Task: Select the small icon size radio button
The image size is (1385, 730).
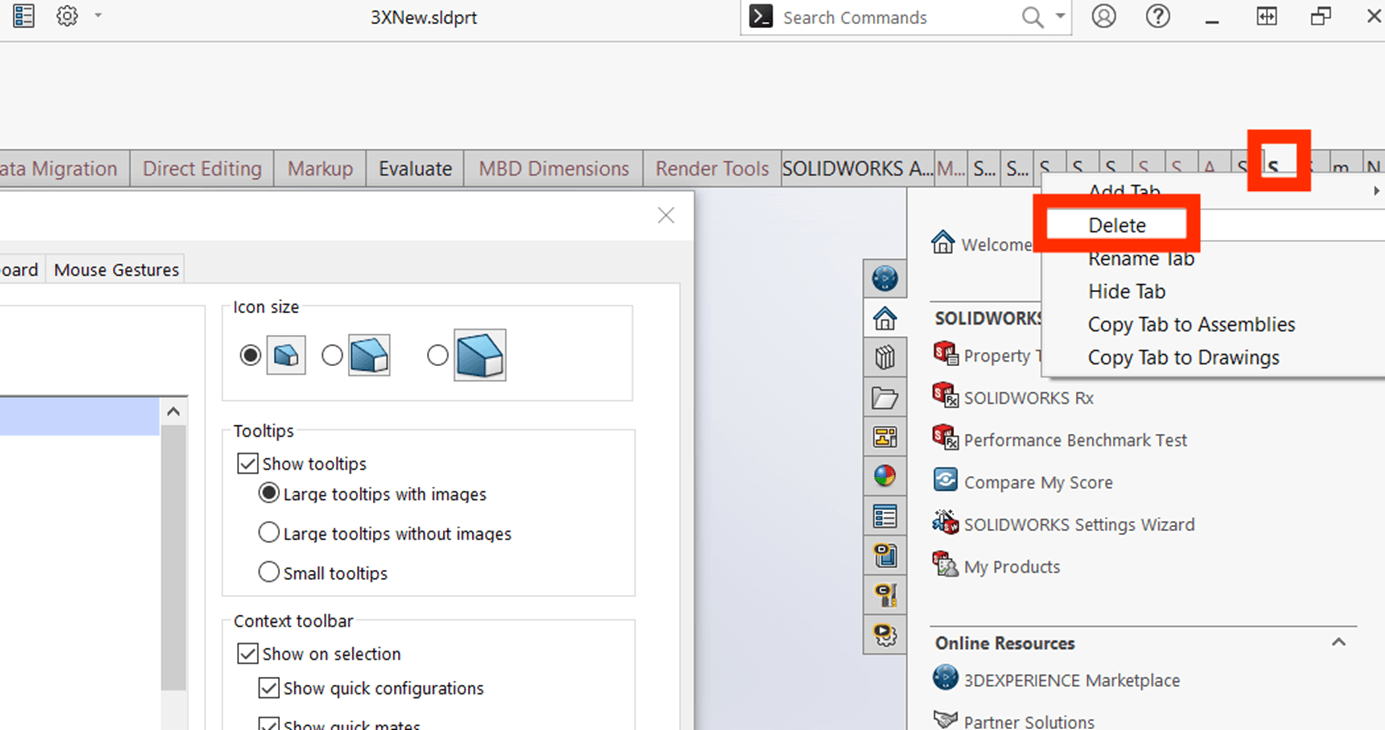Action: tap(250, 355)
